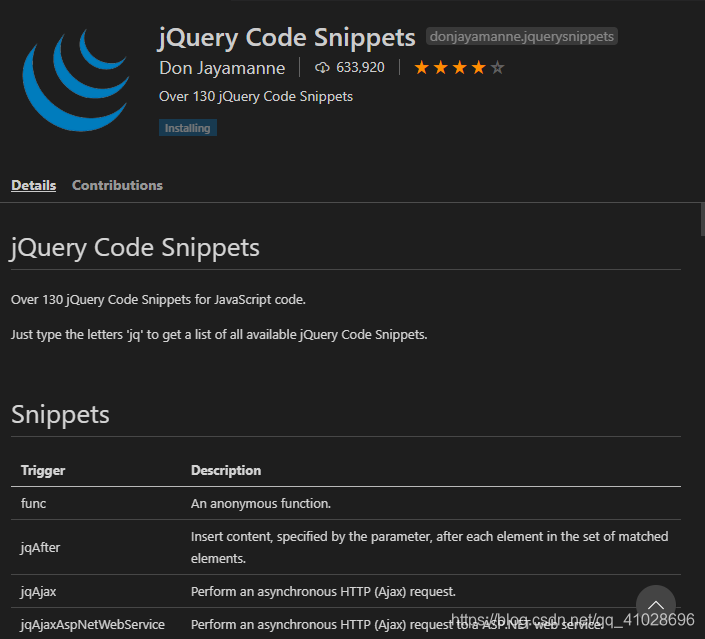The image size is (705, 639).
Task: Click 'Perform an asynchronous HTTP (Ajax) request.' cell
Action: click(323, 591)
